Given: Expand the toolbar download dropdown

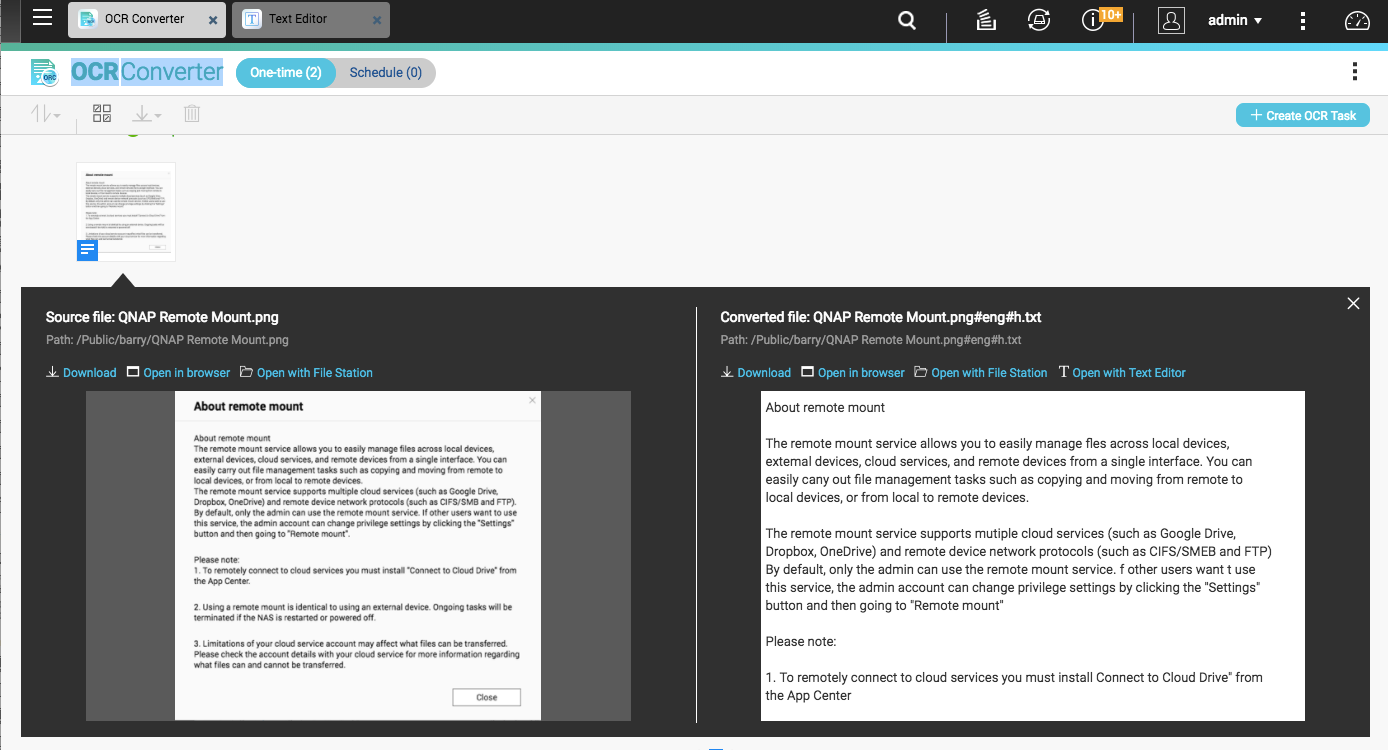Looking at the screenshot, I should click(x=147, y=115).
